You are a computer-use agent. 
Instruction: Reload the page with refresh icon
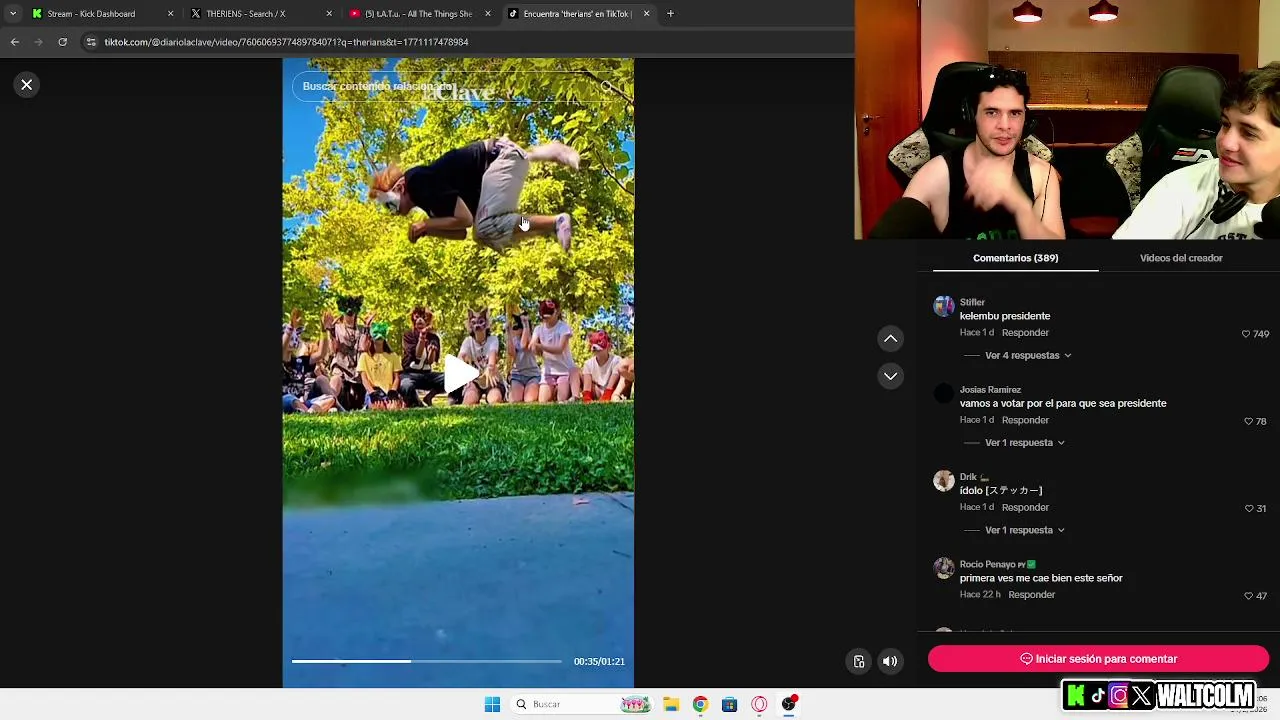tap(62, 42)
